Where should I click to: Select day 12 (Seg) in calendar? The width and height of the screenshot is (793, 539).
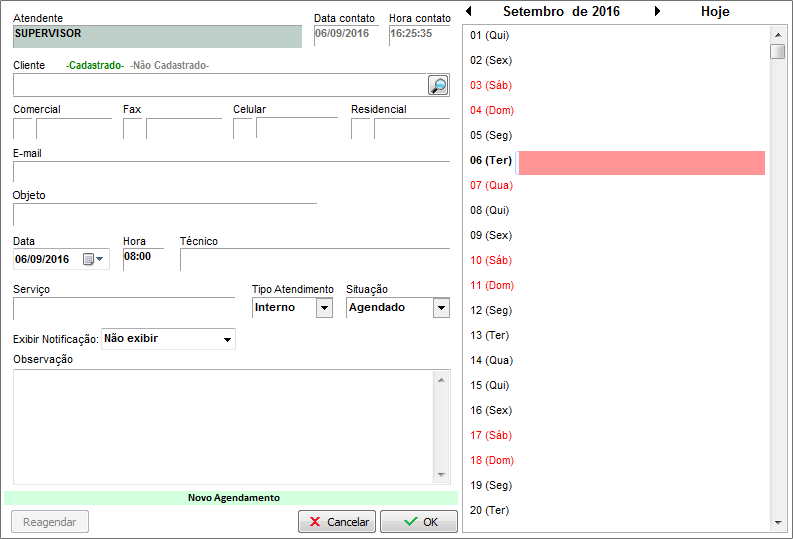point(491,310)
